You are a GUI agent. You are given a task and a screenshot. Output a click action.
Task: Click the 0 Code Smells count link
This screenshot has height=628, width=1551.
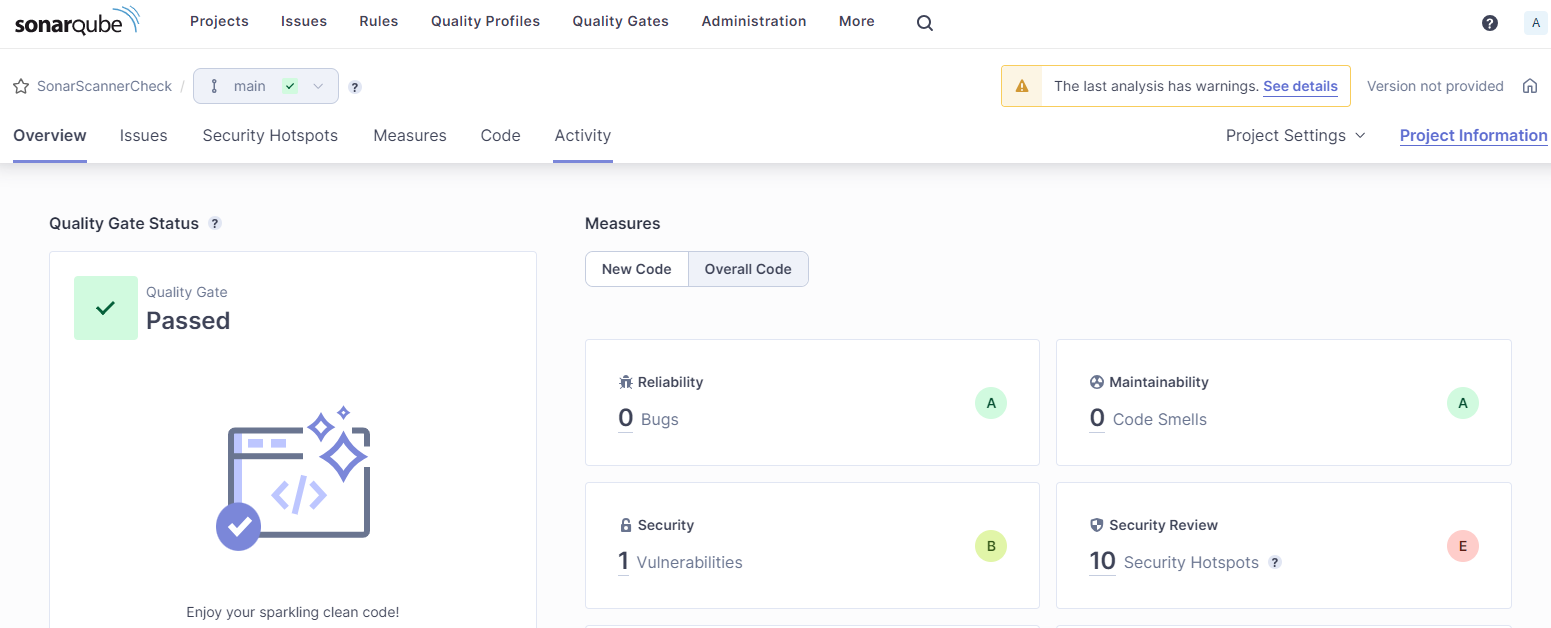click(1097, 418)
